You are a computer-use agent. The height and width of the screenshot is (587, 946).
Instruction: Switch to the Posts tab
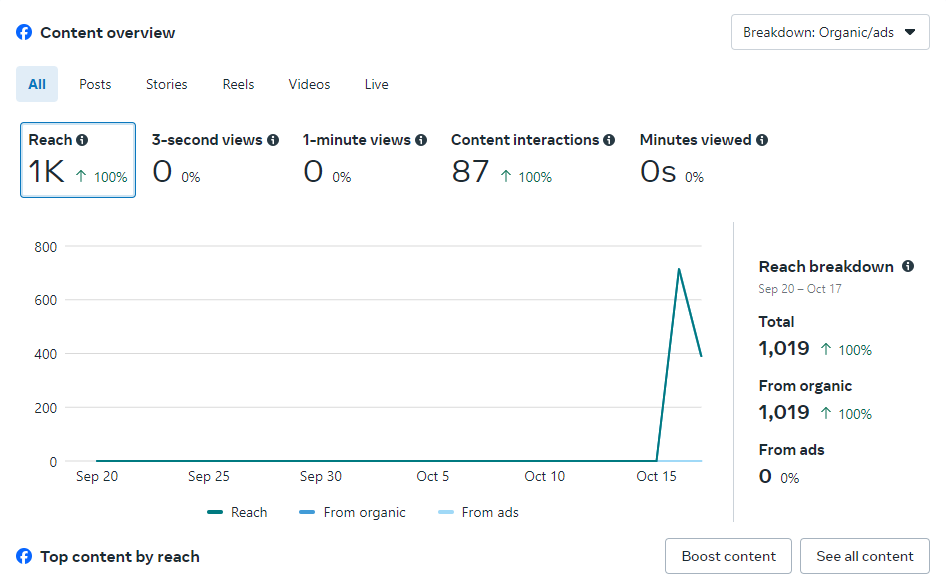click(95, 85)
